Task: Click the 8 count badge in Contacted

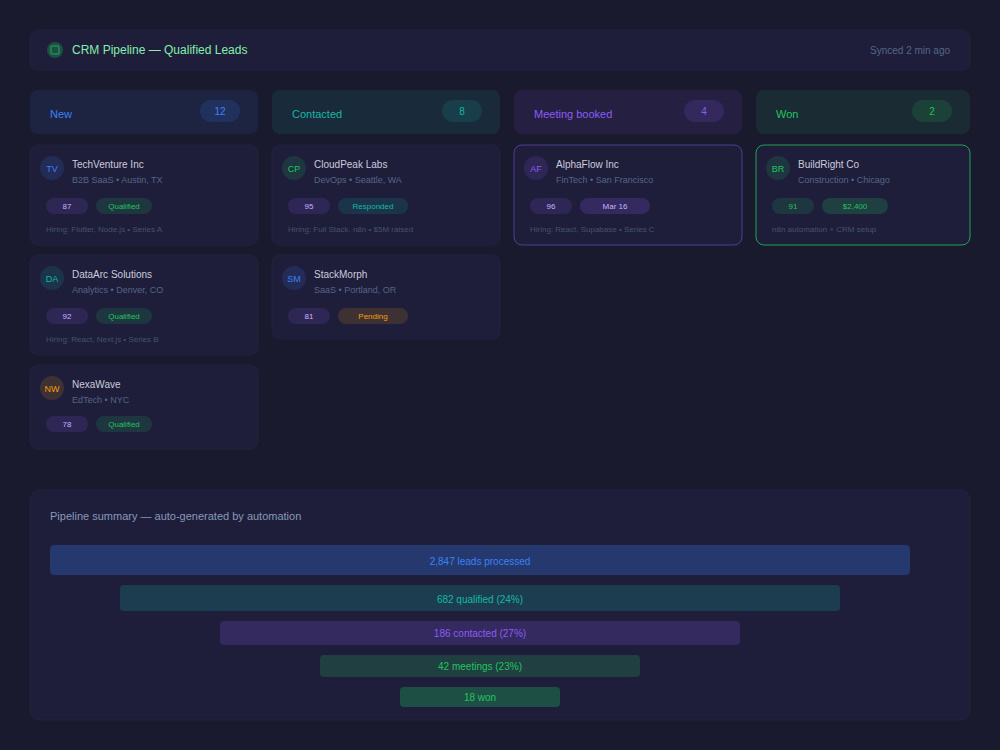Action: pos(462,111)
